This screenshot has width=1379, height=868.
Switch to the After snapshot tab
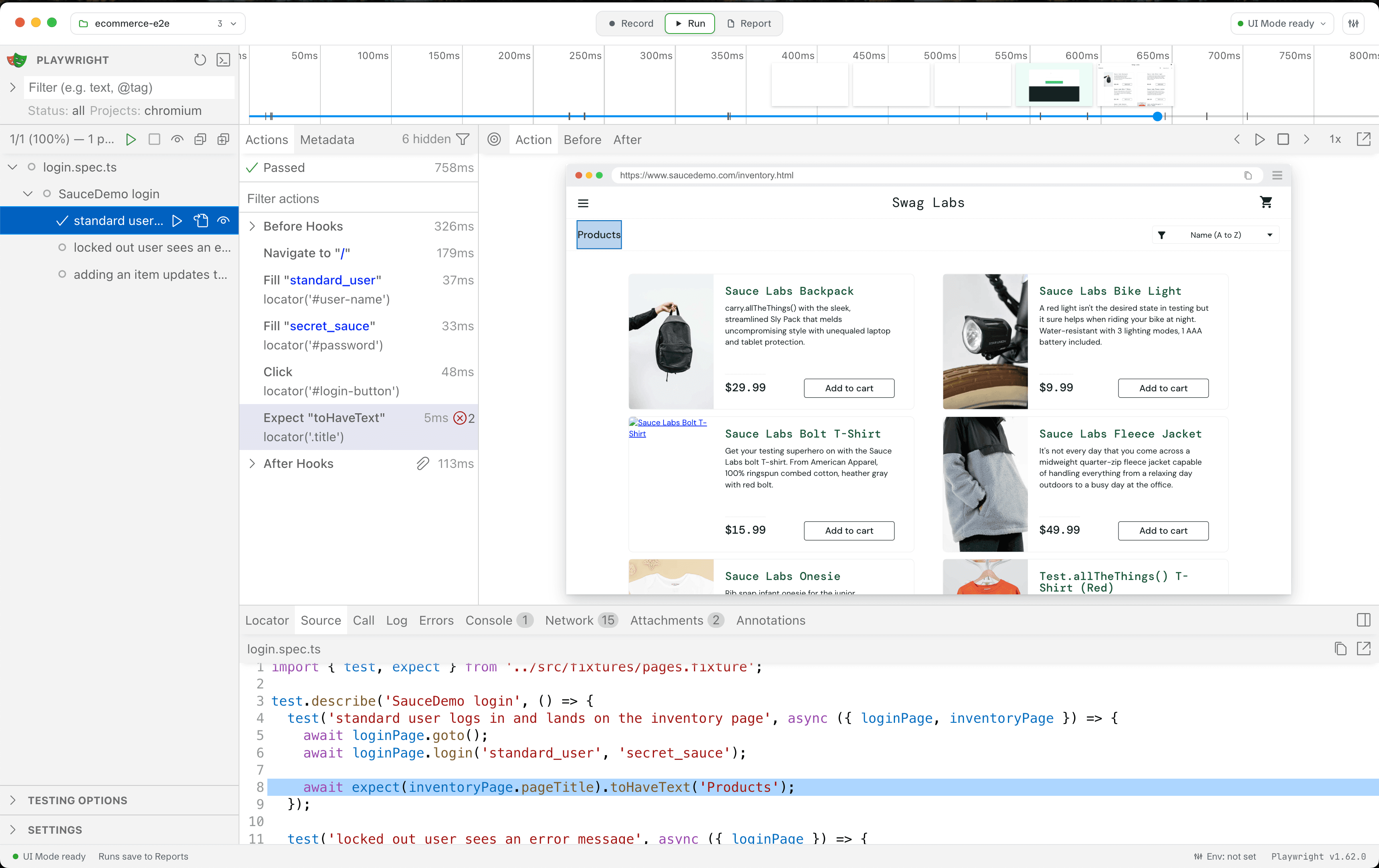coord(627,139)
